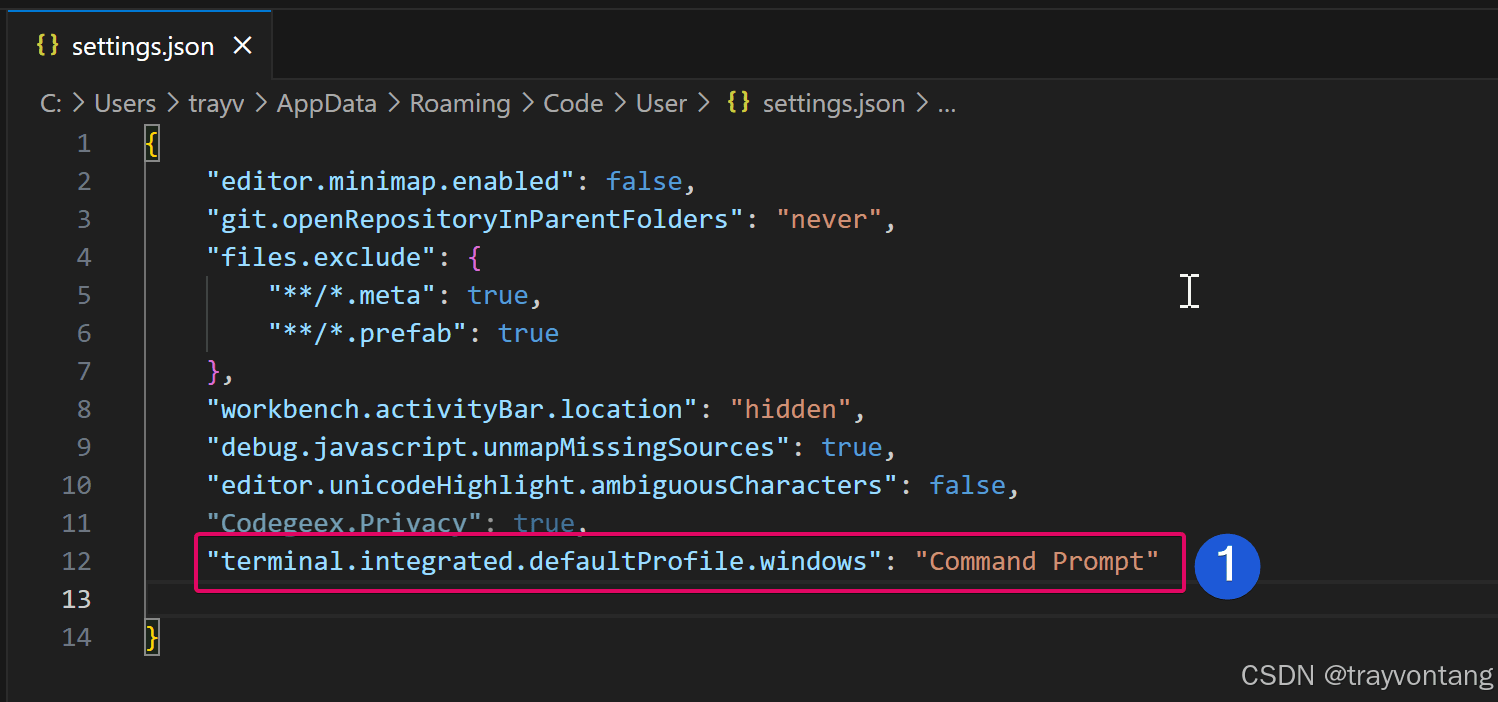
Task: Click the braces icon in the breadcrumb bar
Action: [x=738, y=103]
